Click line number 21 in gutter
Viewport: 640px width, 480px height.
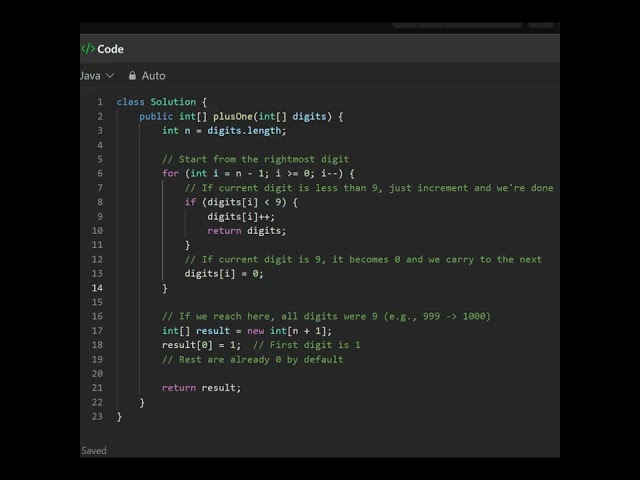97,388
